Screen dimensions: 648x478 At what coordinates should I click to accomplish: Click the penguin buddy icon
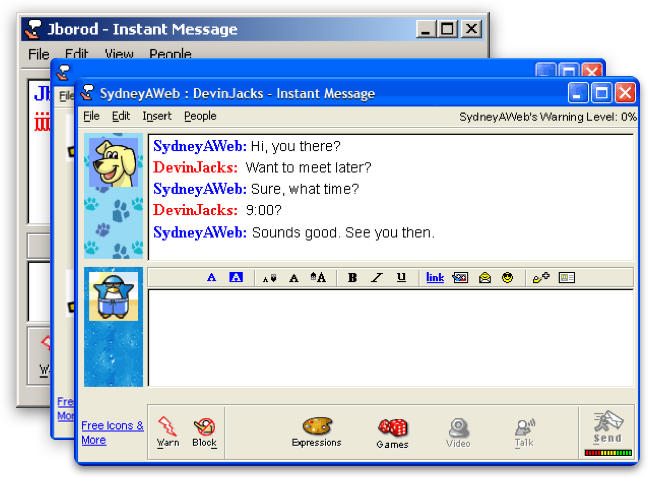point(114,296)
